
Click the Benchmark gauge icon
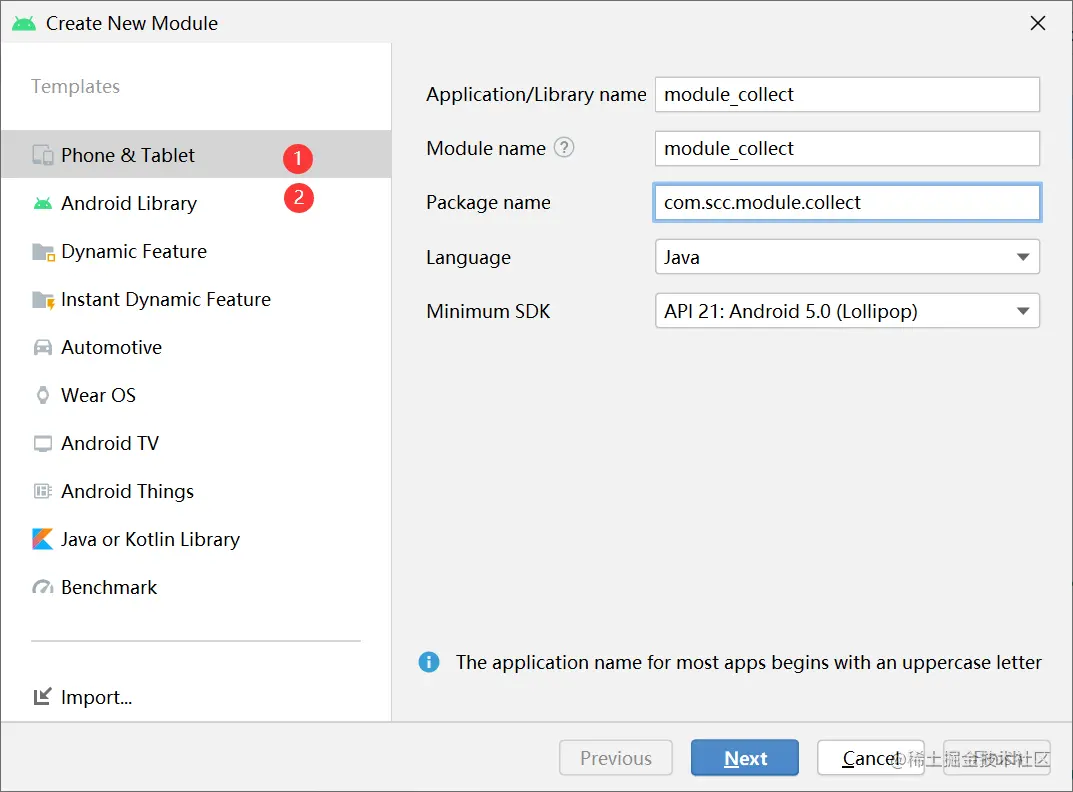42,587
